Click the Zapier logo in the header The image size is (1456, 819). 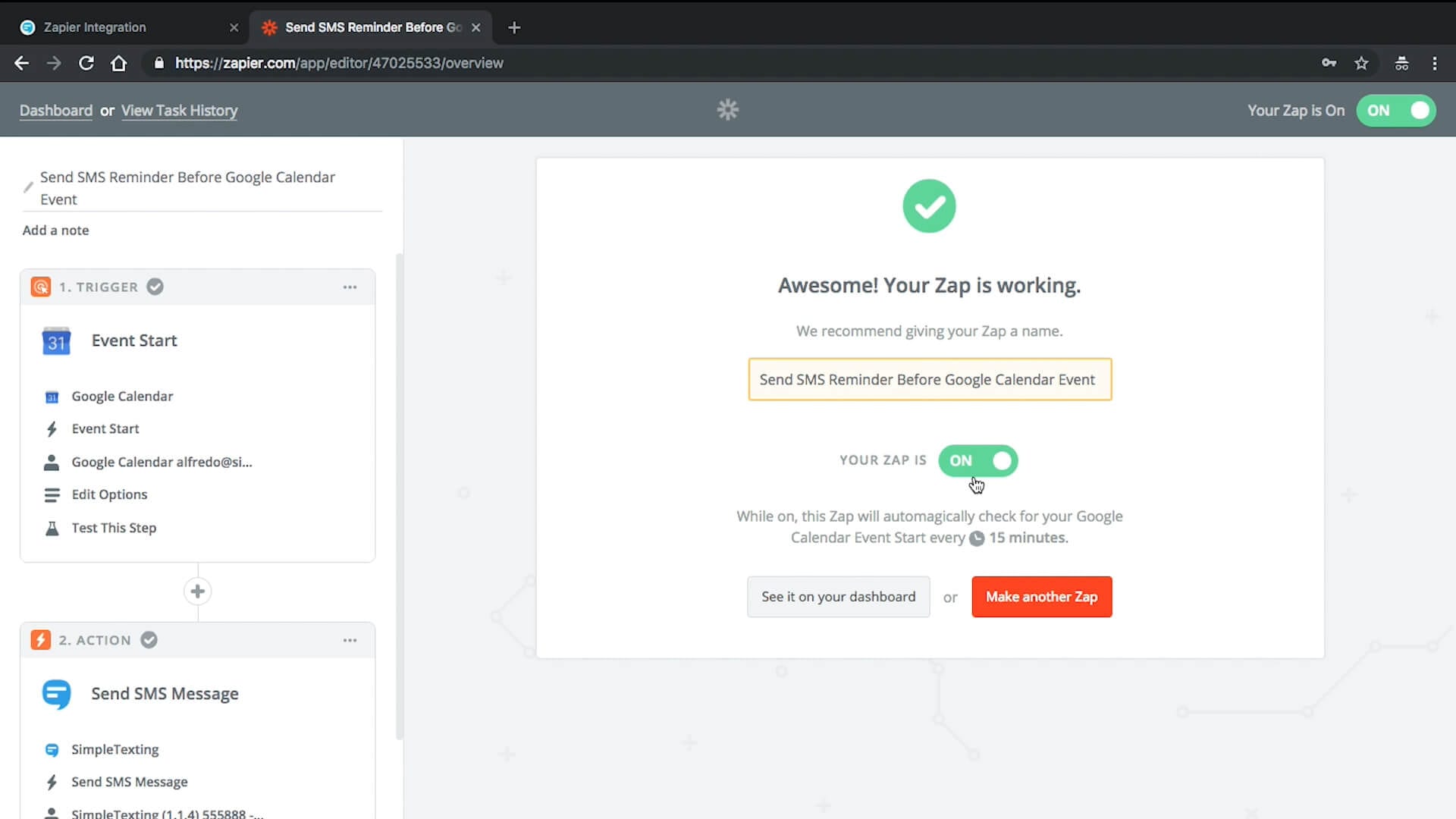[x=727, y=110]
